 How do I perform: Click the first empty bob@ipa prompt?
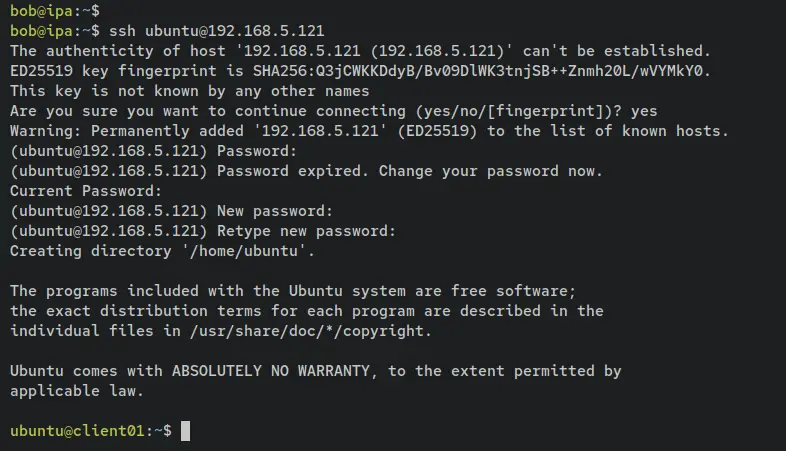pos(55,11)
